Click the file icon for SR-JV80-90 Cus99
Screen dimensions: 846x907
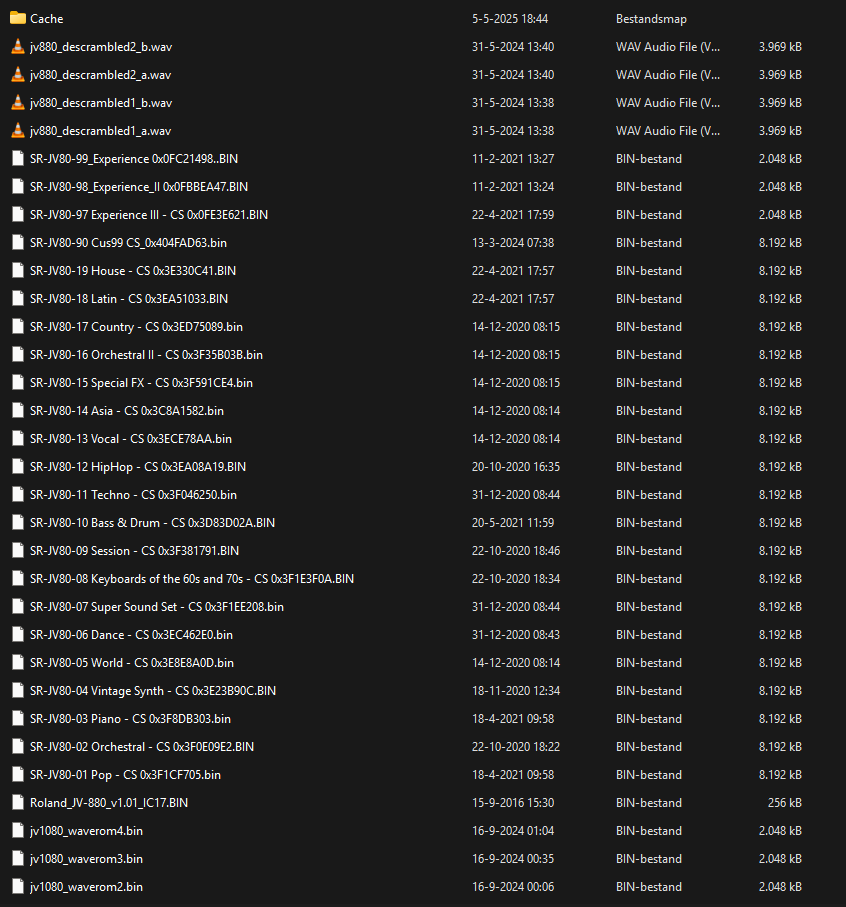click(x=18, y=243)
